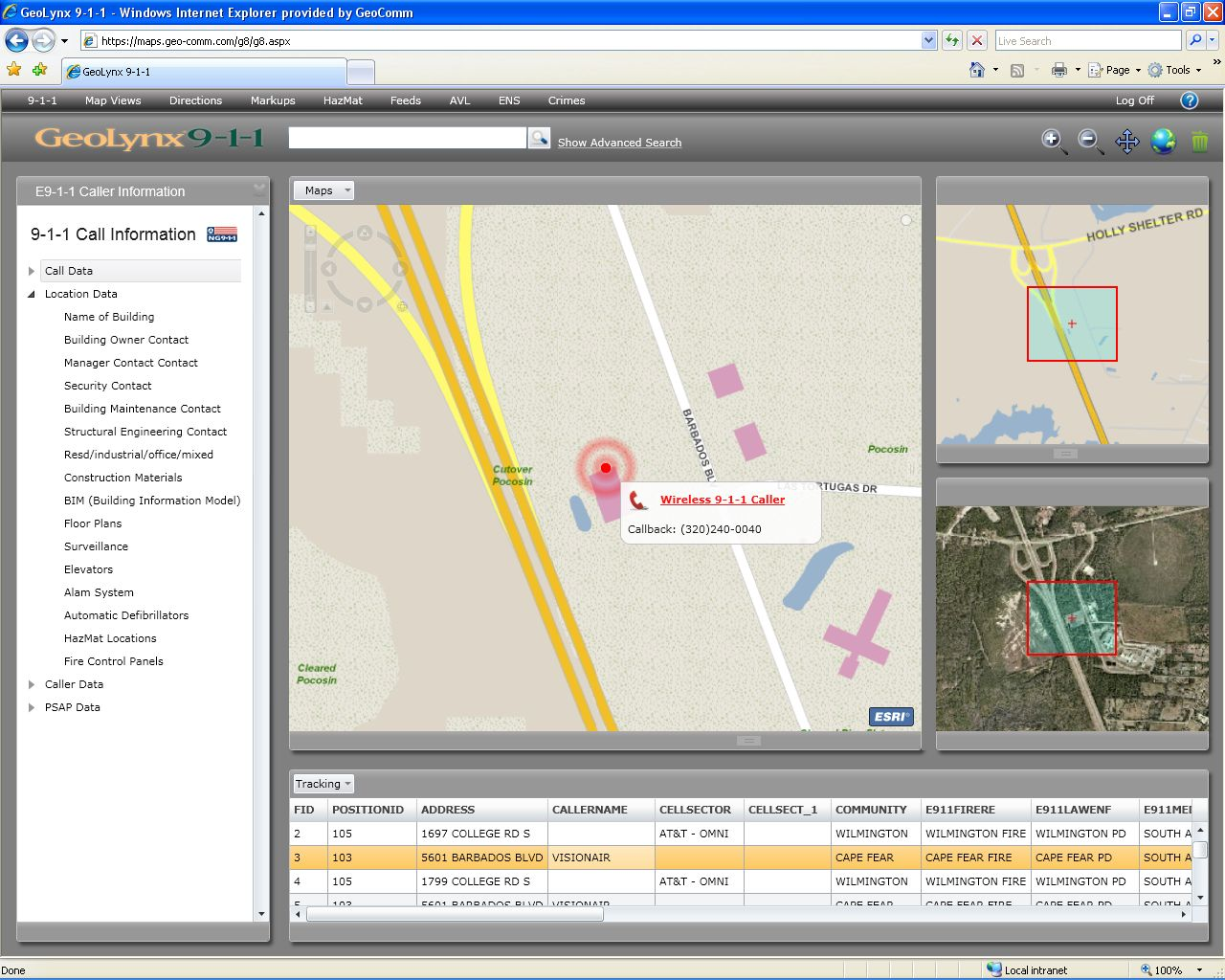Click the red phone caller icon

tap(638, 501)
